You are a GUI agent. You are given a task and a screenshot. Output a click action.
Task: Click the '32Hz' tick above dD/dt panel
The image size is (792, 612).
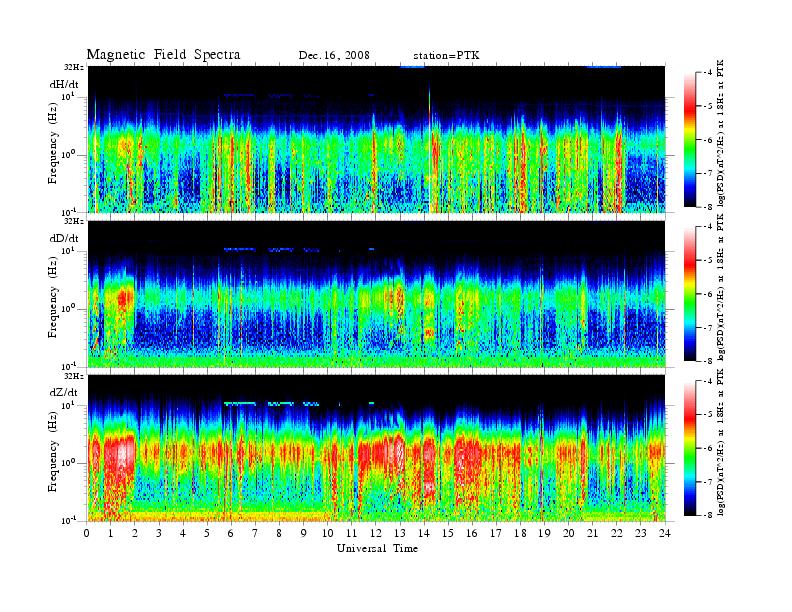coord(74,221)
